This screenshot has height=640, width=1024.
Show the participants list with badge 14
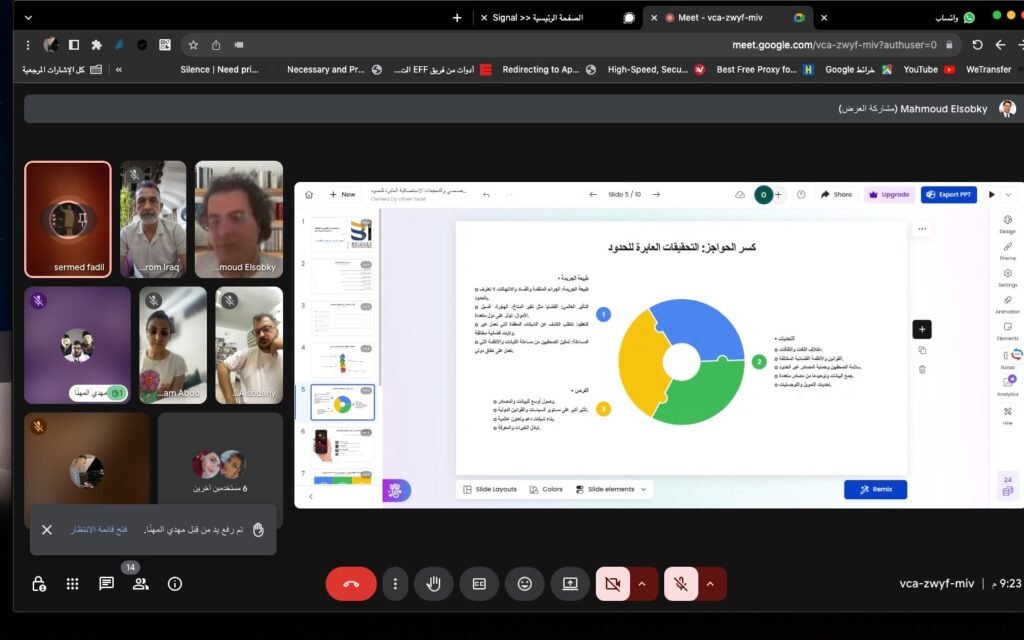click(140, 584)
